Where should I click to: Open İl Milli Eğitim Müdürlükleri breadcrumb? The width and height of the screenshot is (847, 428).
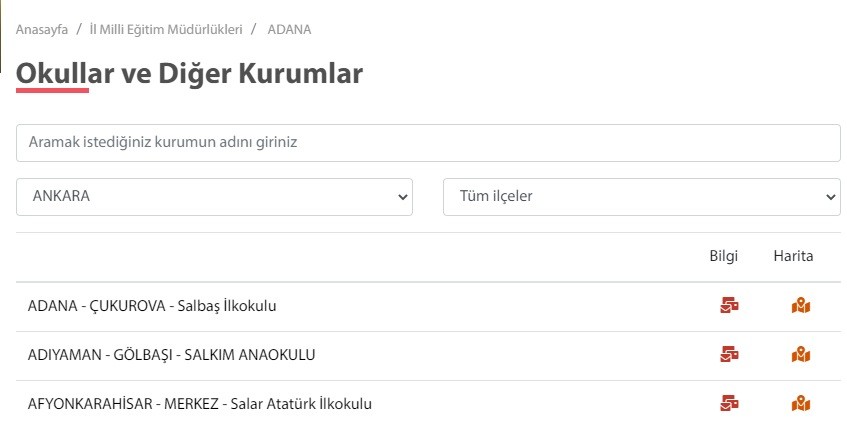[166, 30]
